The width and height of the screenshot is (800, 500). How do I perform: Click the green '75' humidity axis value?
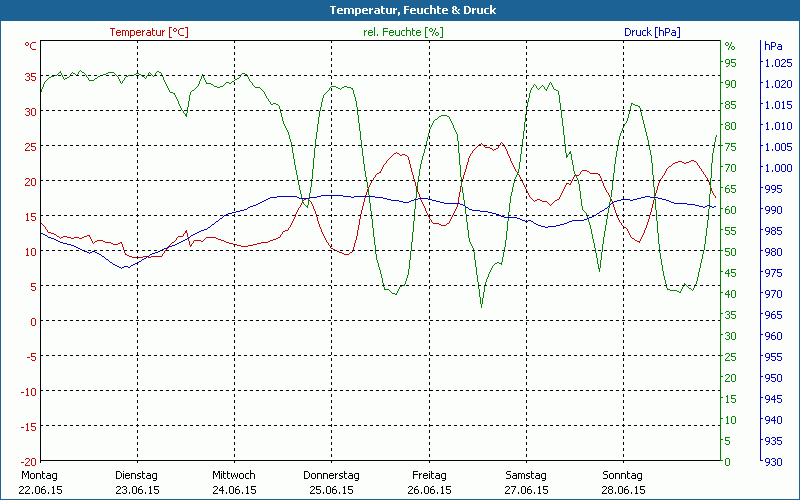[731, 147]
